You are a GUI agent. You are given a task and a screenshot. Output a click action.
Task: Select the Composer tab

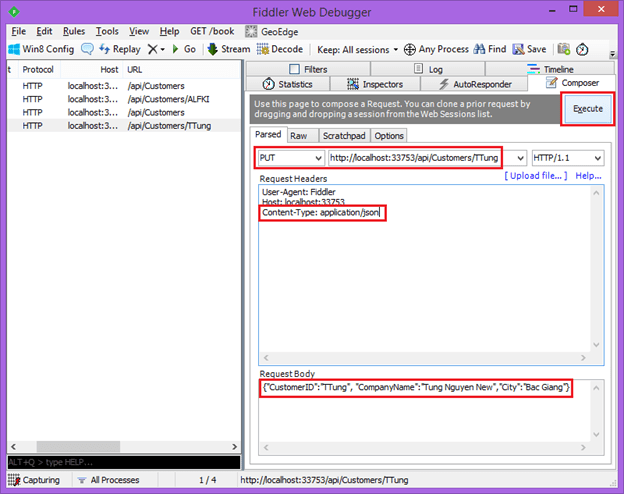click(572, 83)
